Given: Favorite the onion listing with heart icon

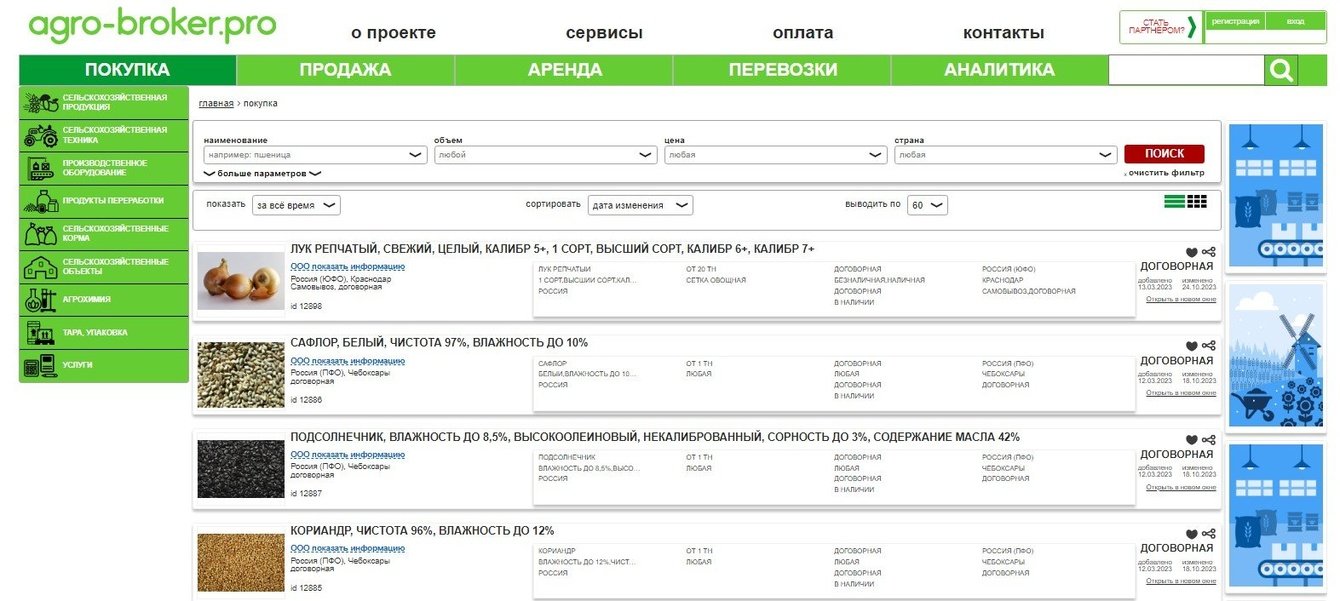Looking at the screenshot, I should tap(1191, 253).
